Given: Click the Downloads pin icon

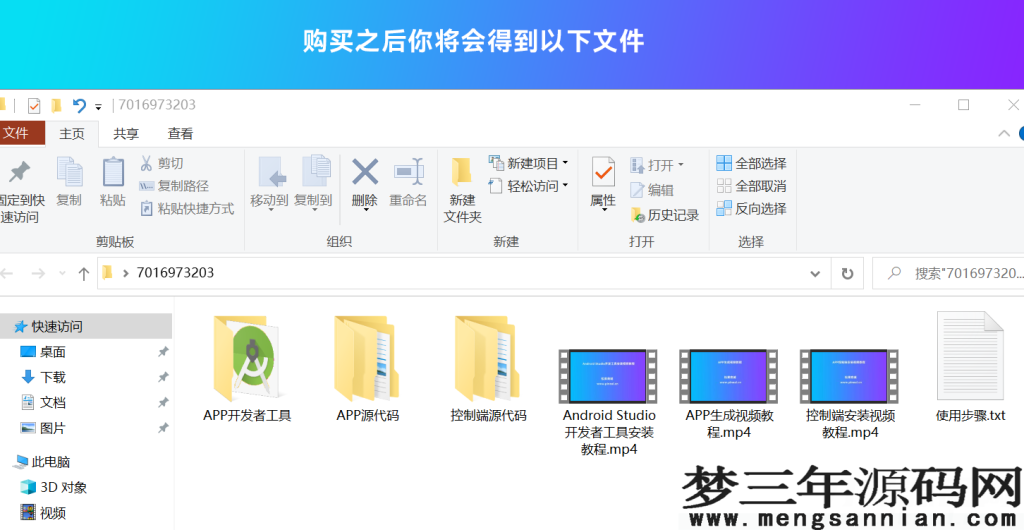Looking at the screenshot, I should pyautogui.click(x=163, y=377).
